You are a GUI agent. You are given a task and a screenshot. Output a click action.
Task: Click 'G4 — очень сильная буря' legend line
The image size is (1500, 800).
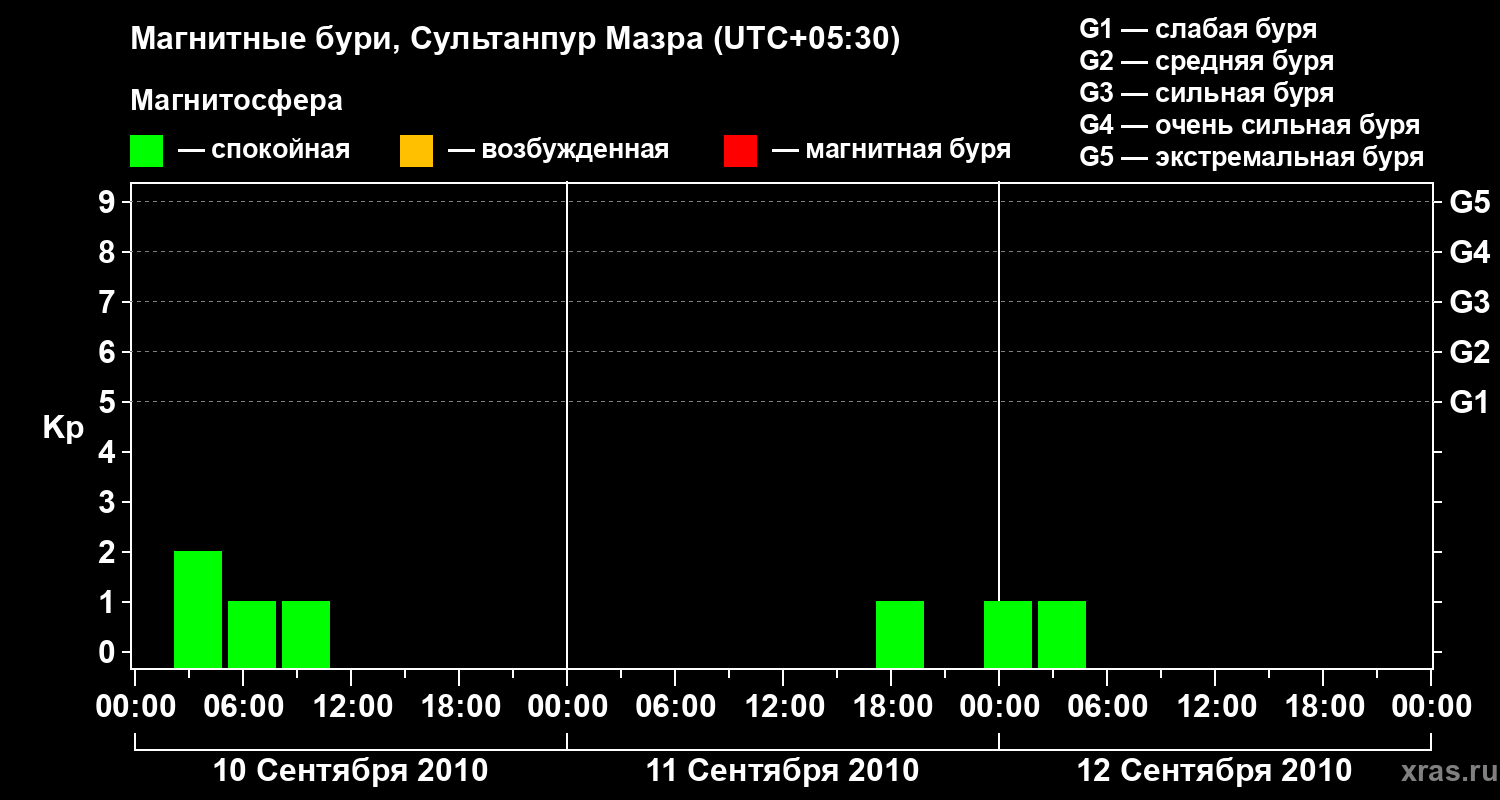[1250, 125]
